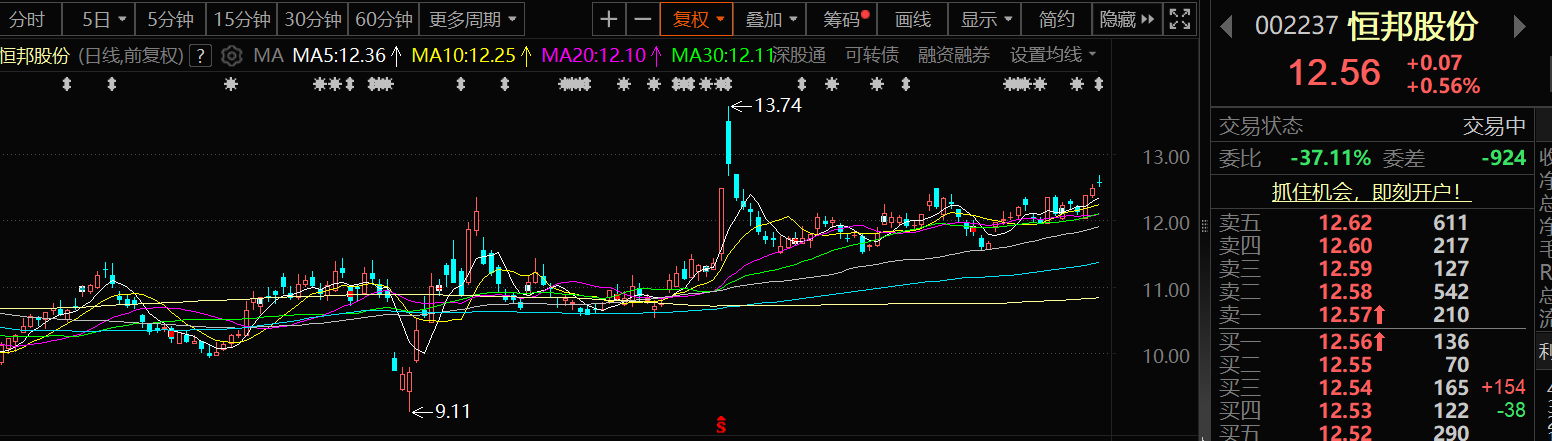Toggle the MA20:12.10 average line
The image size is (1552, 441).
[601, 55]
